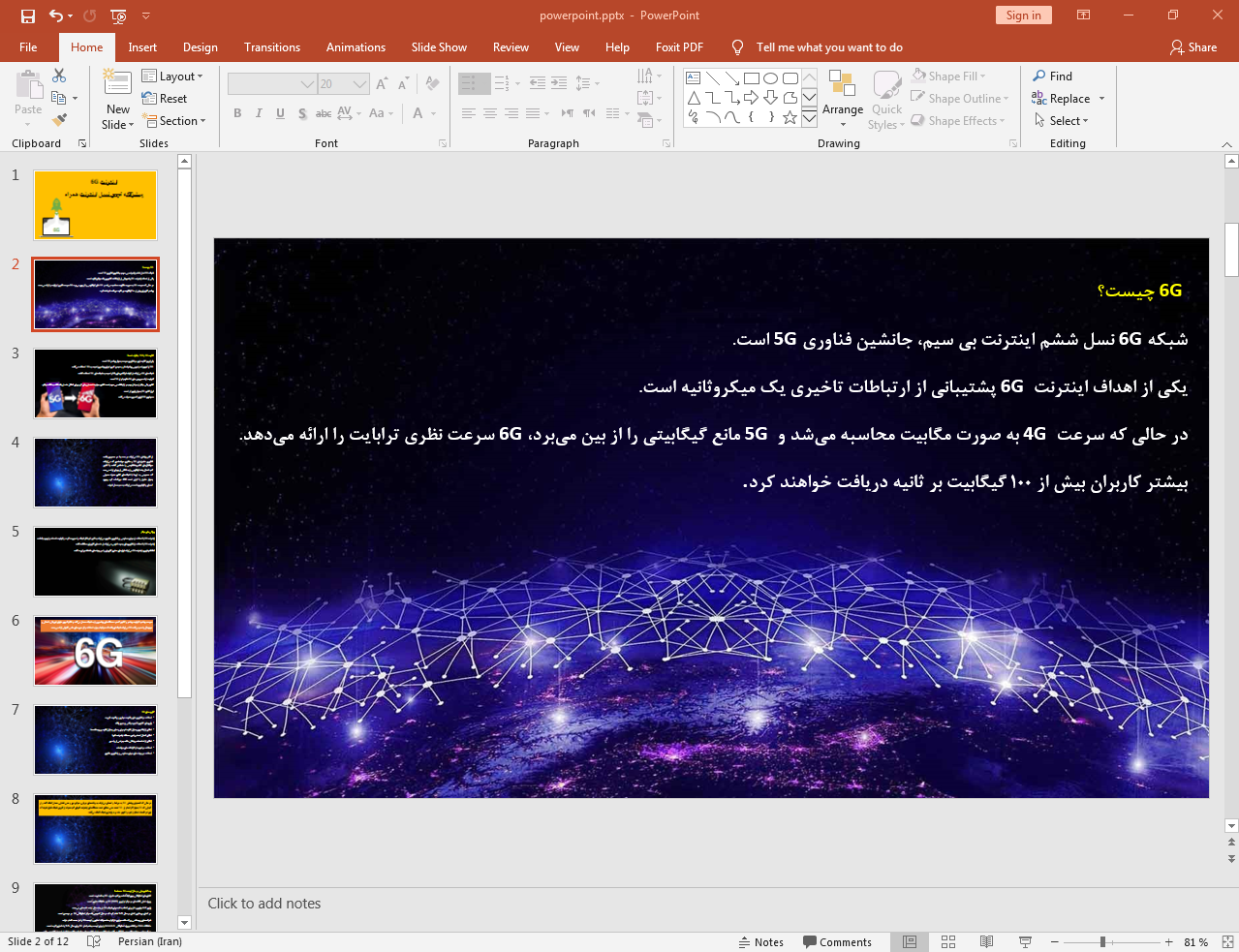1239x952 pixels.
Task: Select the Format Painter brush icon
Action: click(59, 120)
